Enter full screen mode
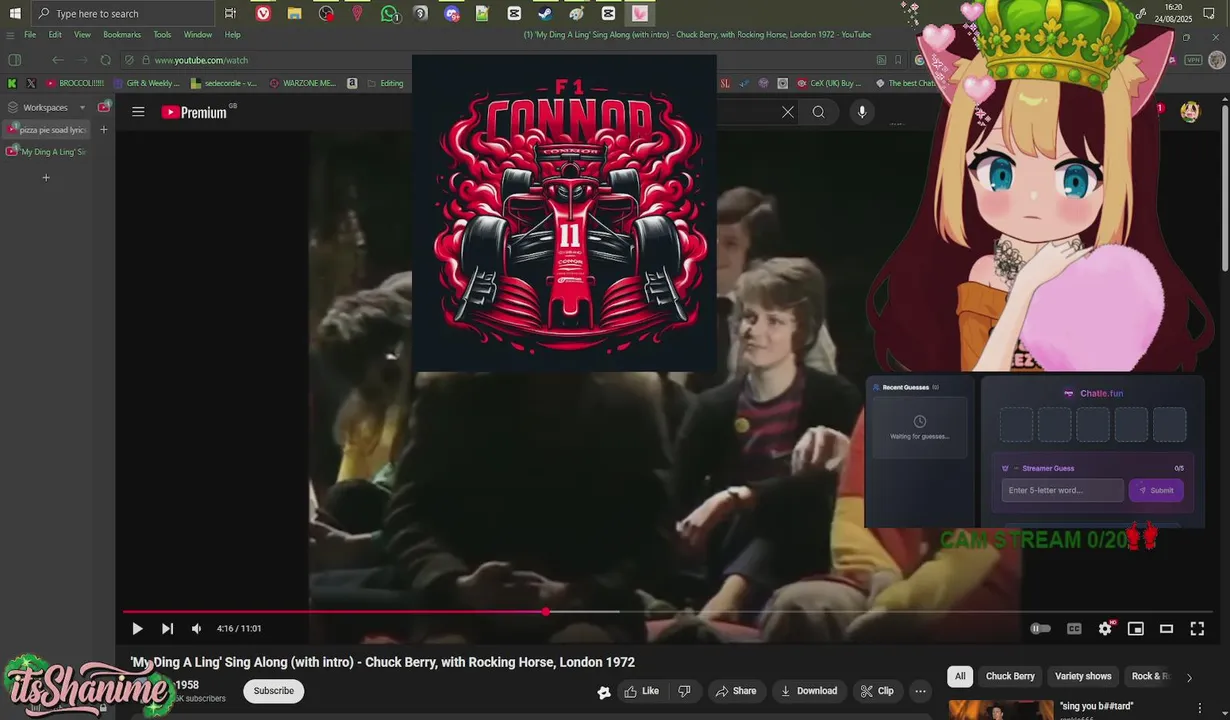 coord(1197,629)
